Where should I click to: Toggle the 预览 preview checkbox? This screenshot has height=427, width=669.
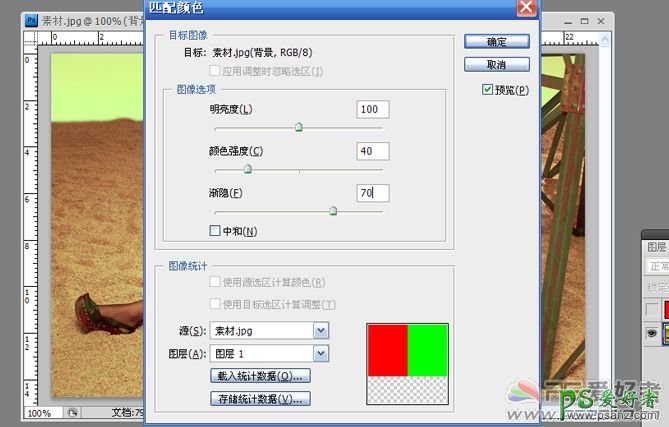click(487, 90)
